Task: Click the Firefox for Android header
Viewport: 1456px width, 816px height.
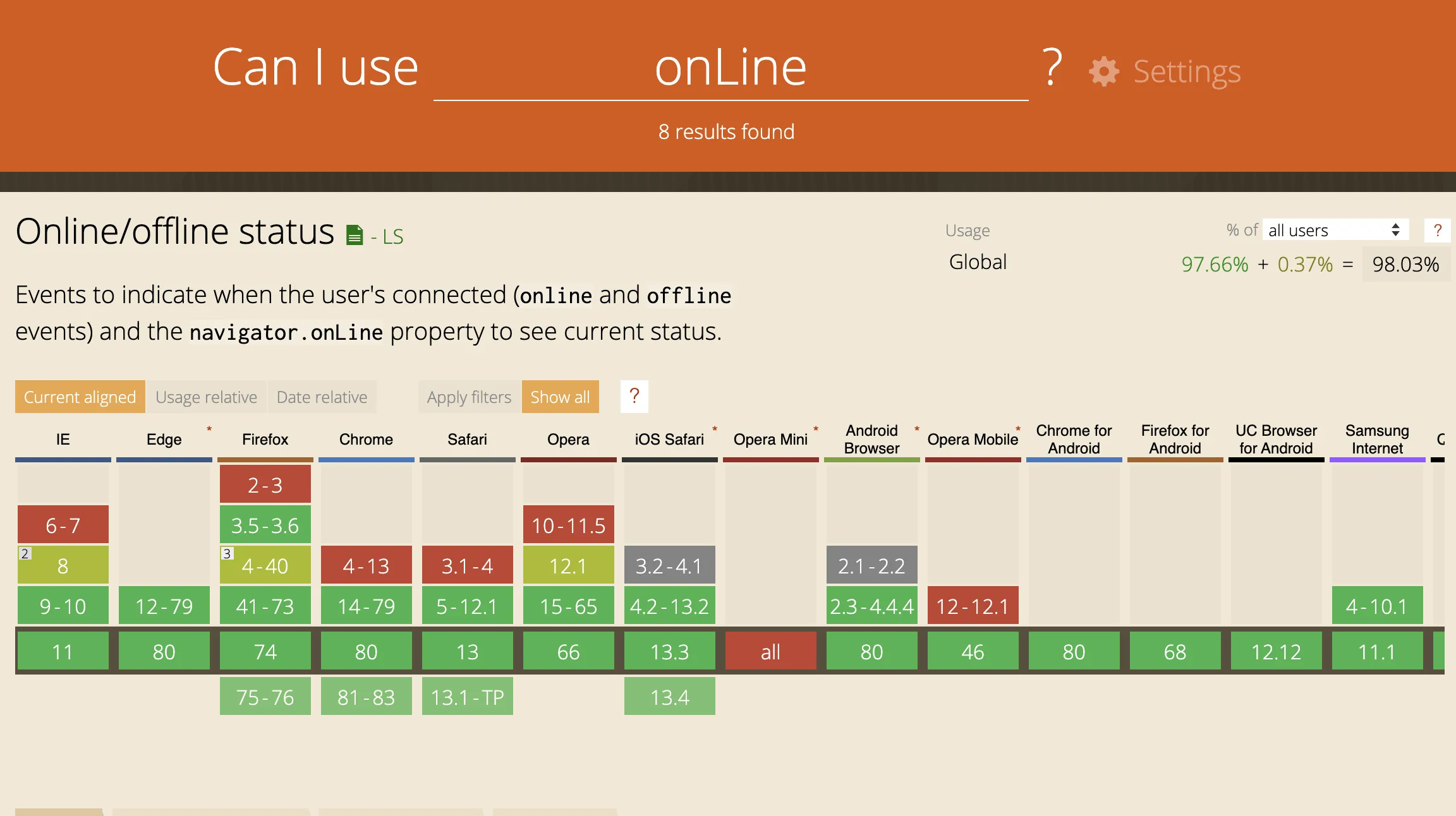Action: pyautogui.click(x=1175, y=440)
